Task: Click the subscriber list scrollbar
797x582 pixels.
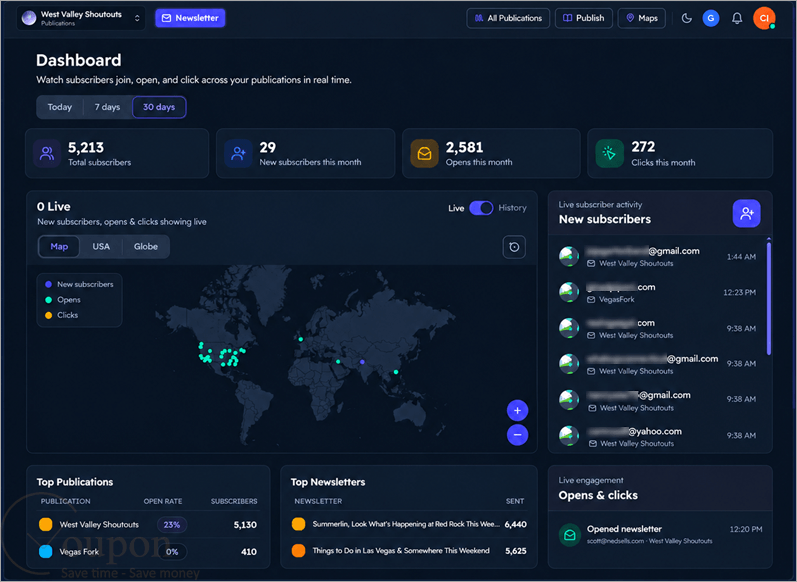Action: pos(769,298)
